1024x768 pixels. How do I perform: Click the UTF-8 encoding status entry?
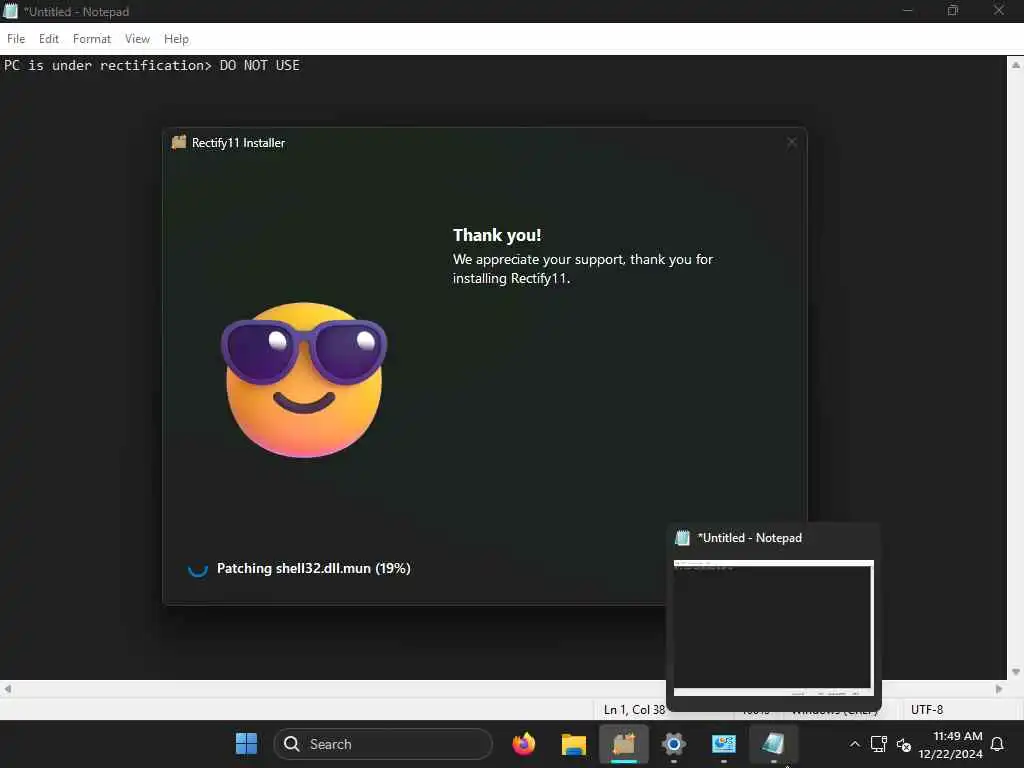point(927,709)
